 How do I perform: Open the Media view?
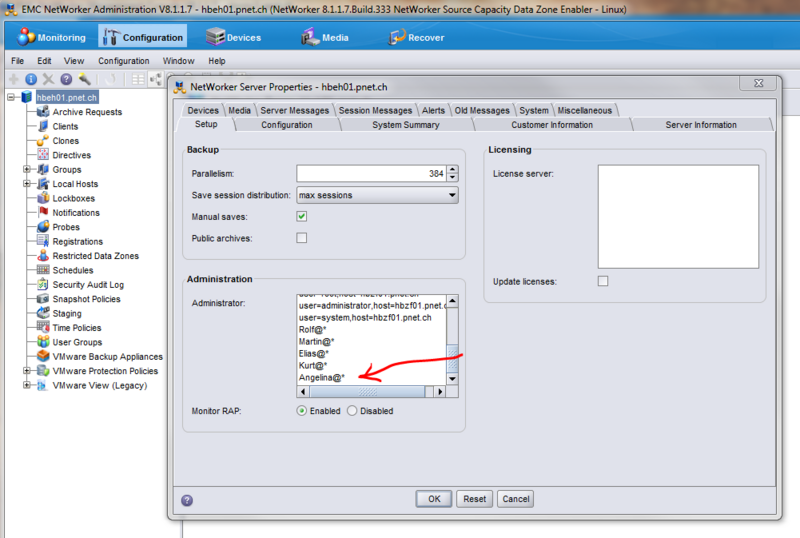pyautogui.click(x=325, y=38)
